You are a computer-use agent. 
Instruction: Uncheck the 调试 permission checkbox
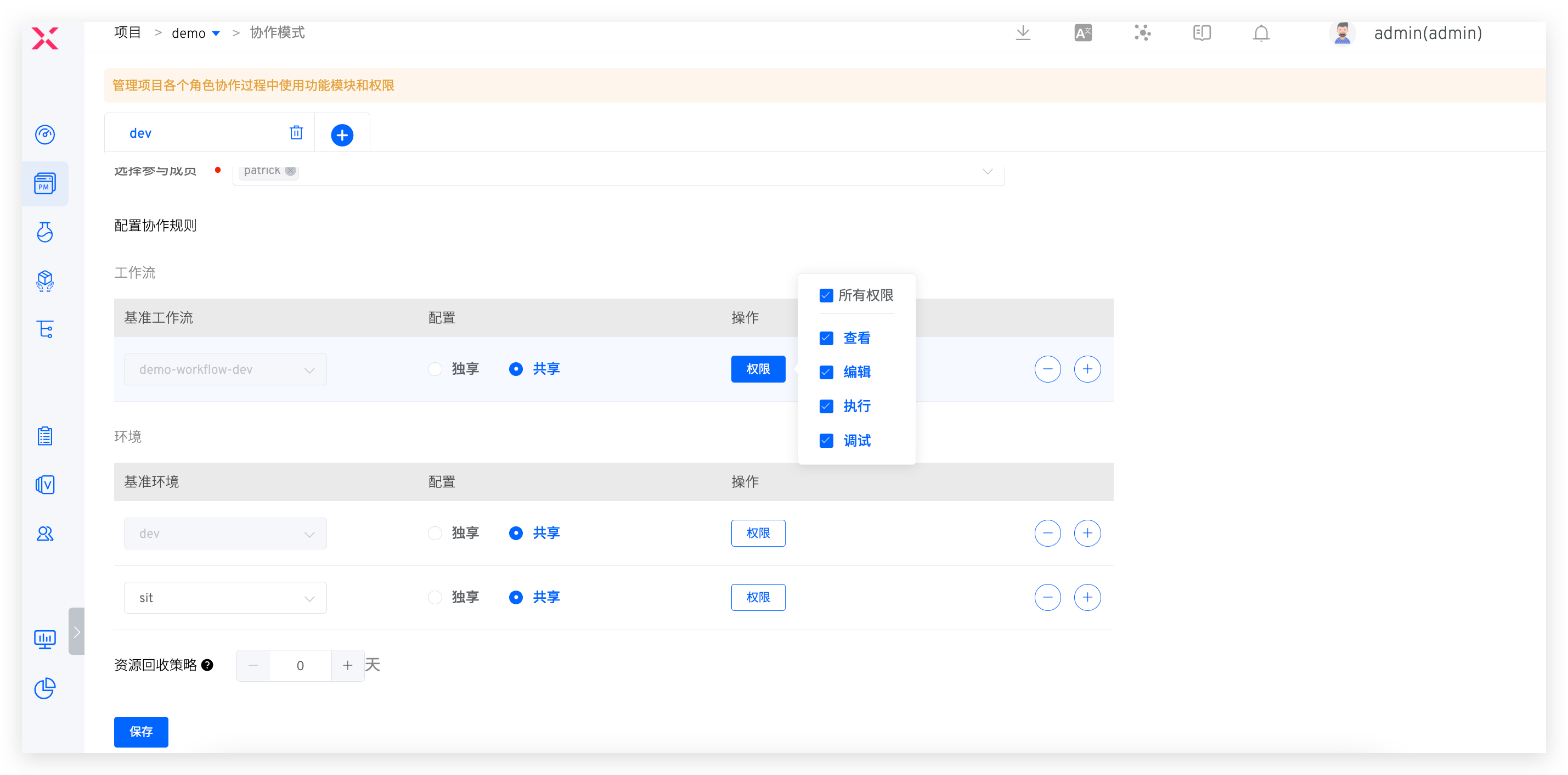[x=826, y=441]
